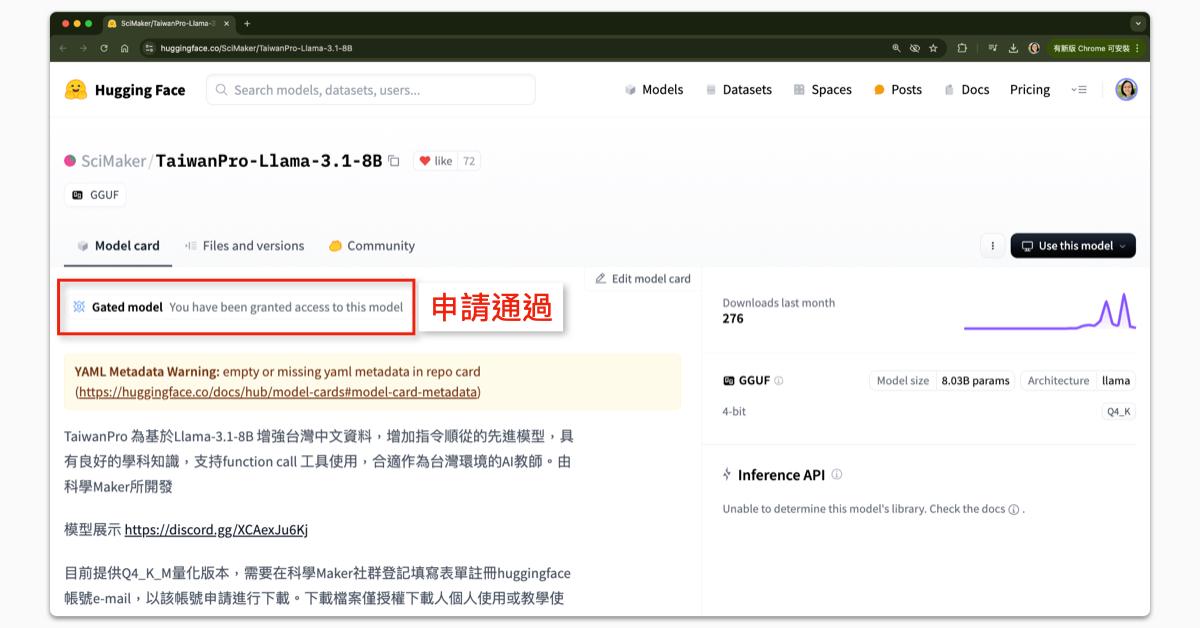Click the GGUF info icon

[779, 381]
